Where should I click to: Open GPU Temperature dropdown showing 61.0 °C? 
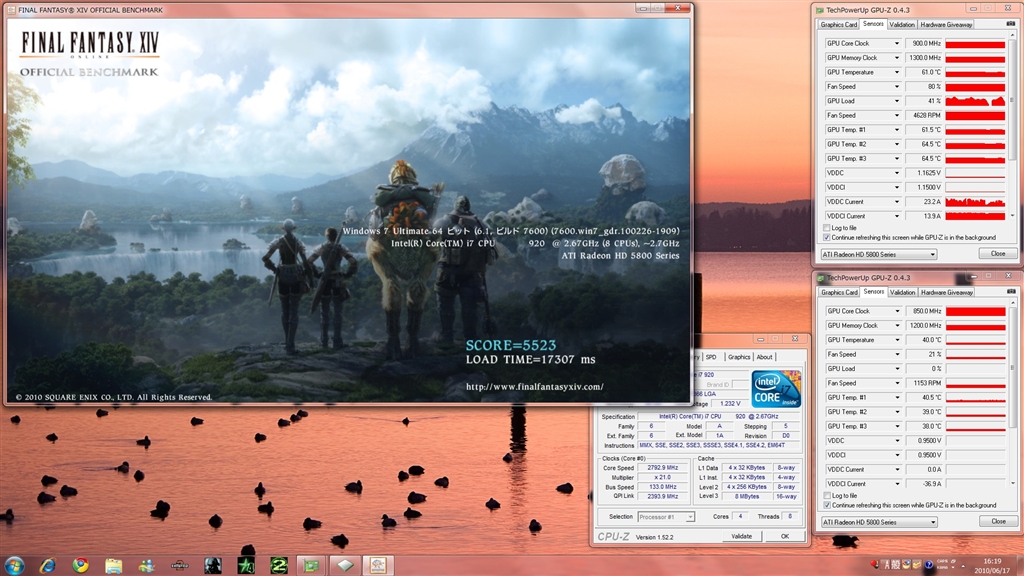897,72
